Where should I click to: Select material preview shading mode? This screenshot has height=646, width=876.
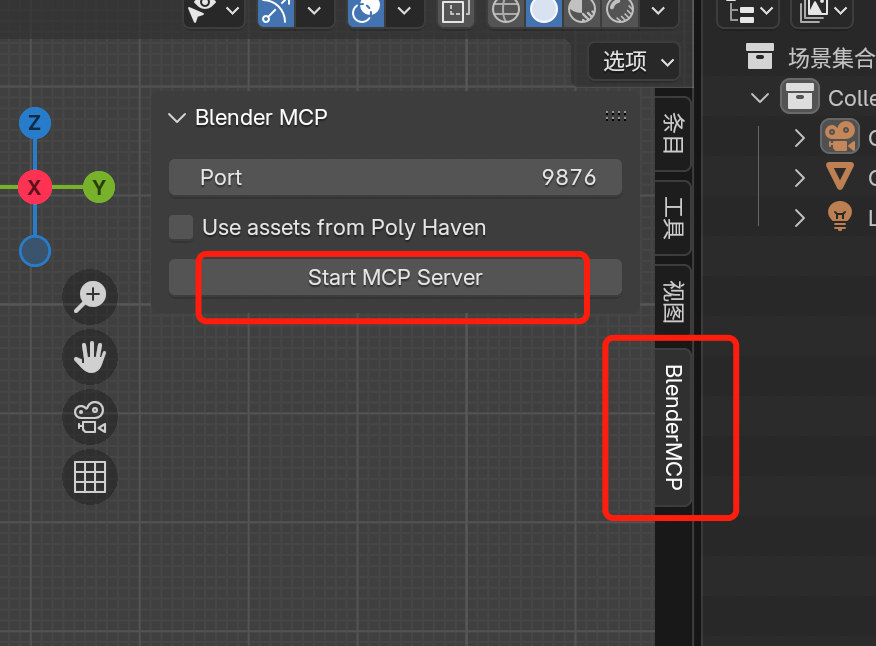pos(582,11)
